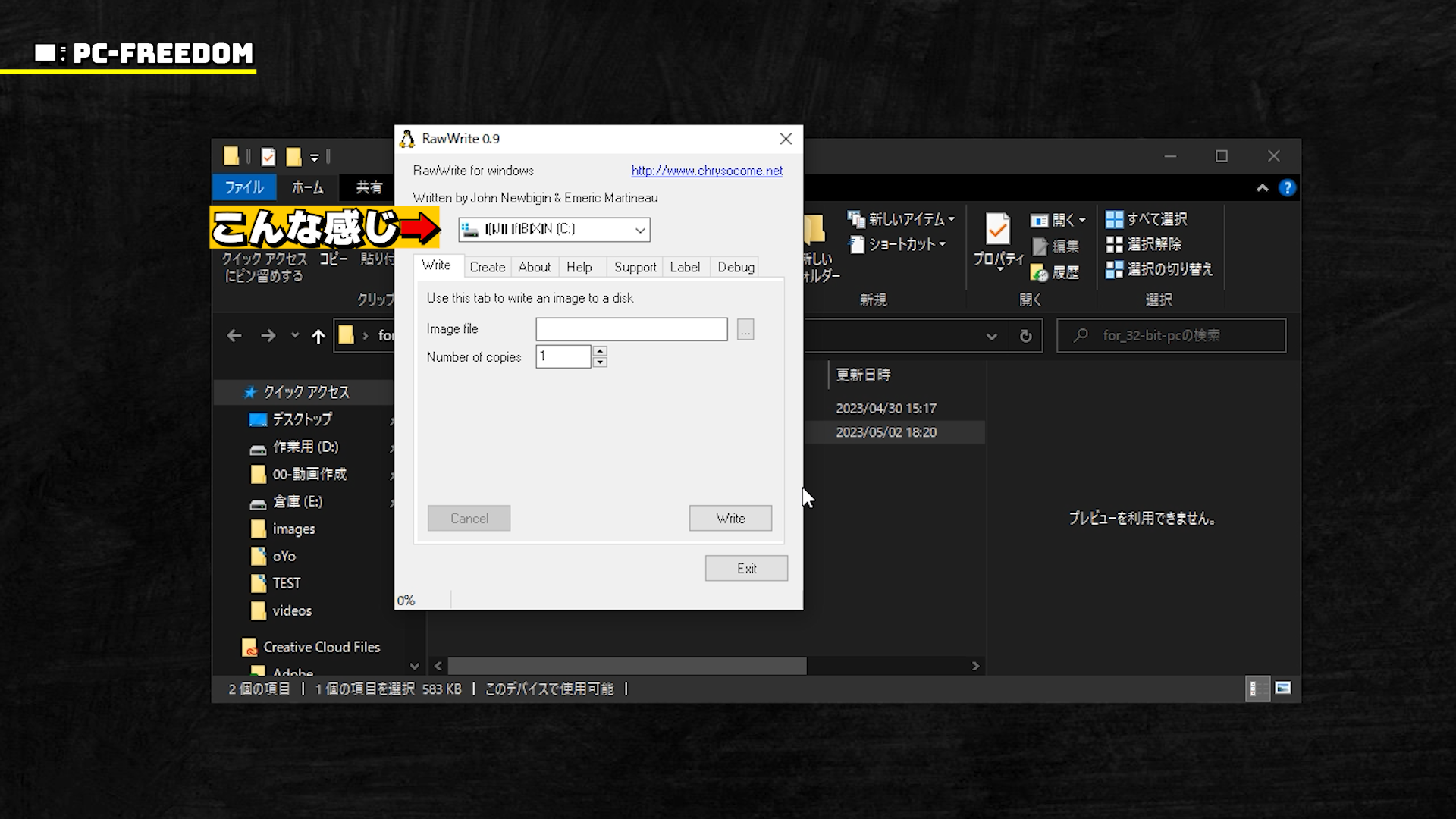Click the History icon in ribbon
This screenshot has width=1456, height=819.
point(1039,272)
